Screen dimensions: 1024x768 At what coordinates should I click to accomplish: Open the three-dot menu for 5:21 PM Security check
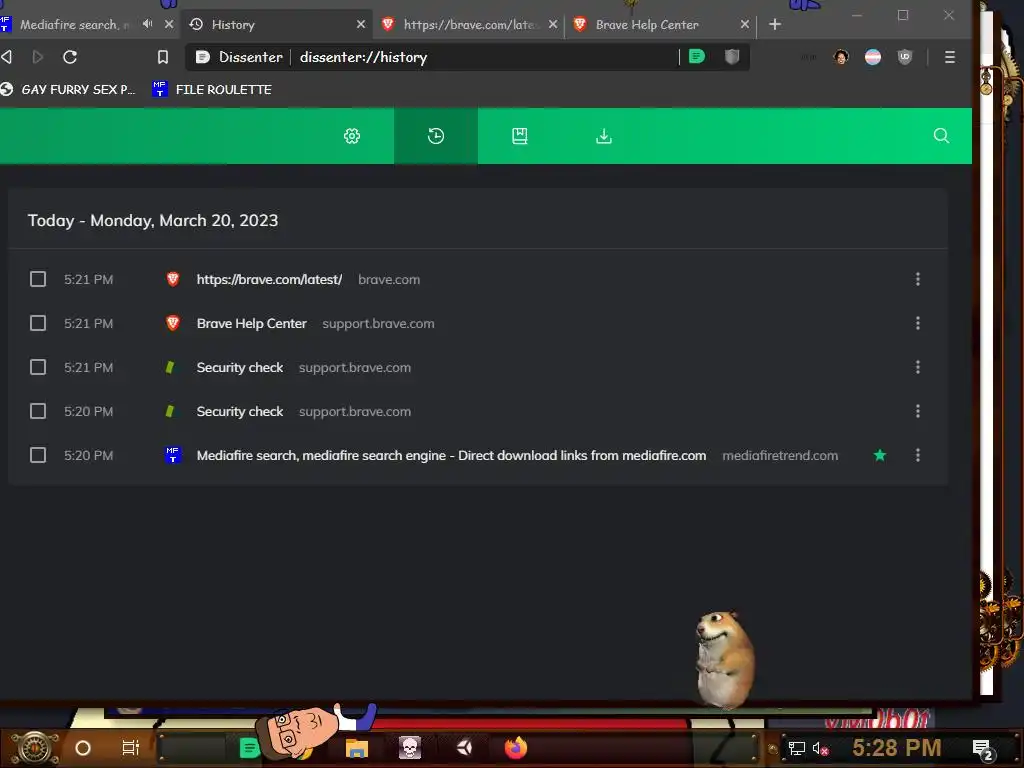(918, 367)
